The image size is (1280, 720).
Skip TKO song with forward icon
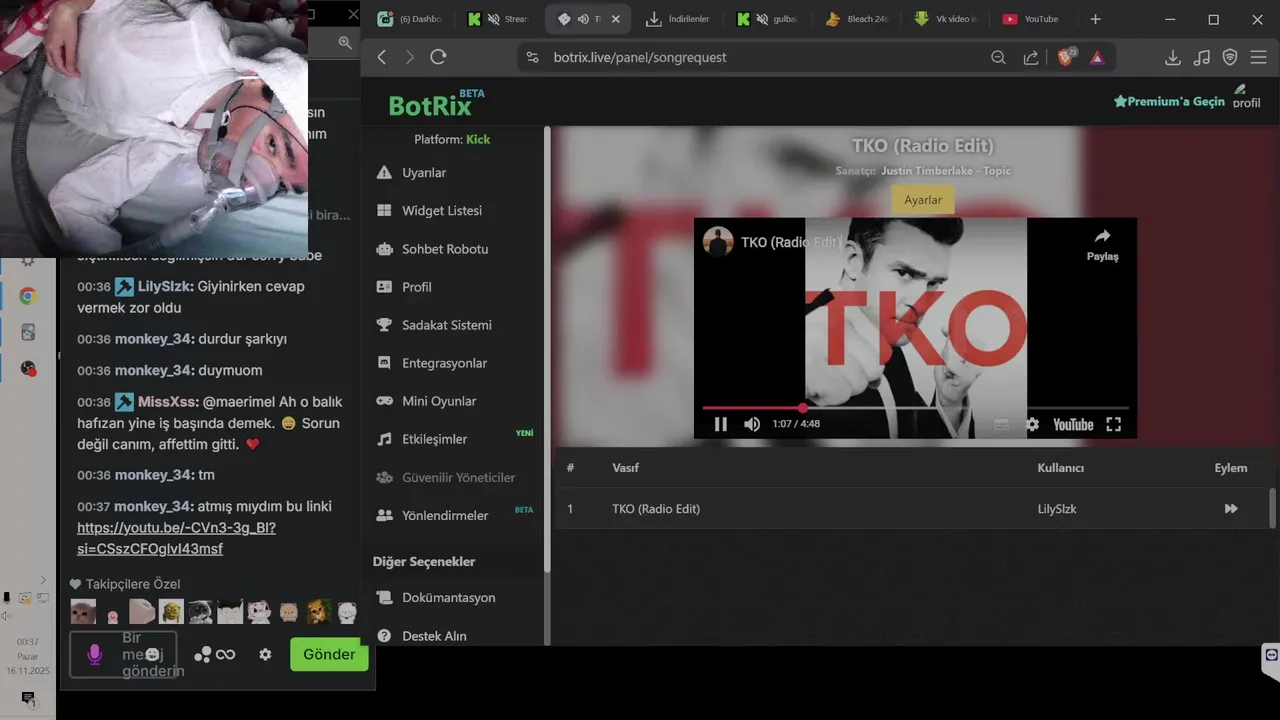coord(1231,509)
